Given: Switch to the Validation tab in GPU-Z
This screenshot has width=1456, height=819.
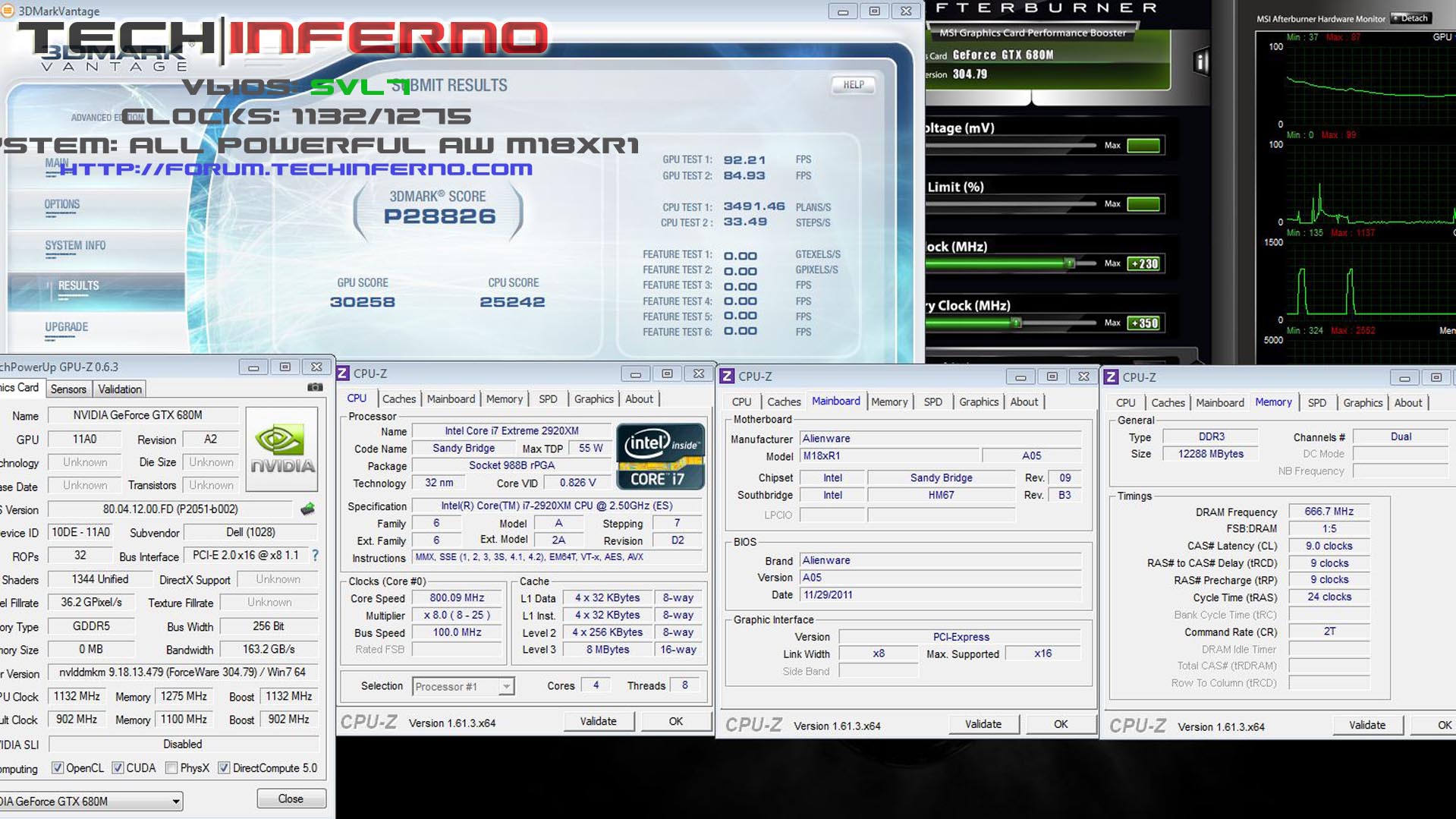Looking at the screenshot, I should point(120,389).
